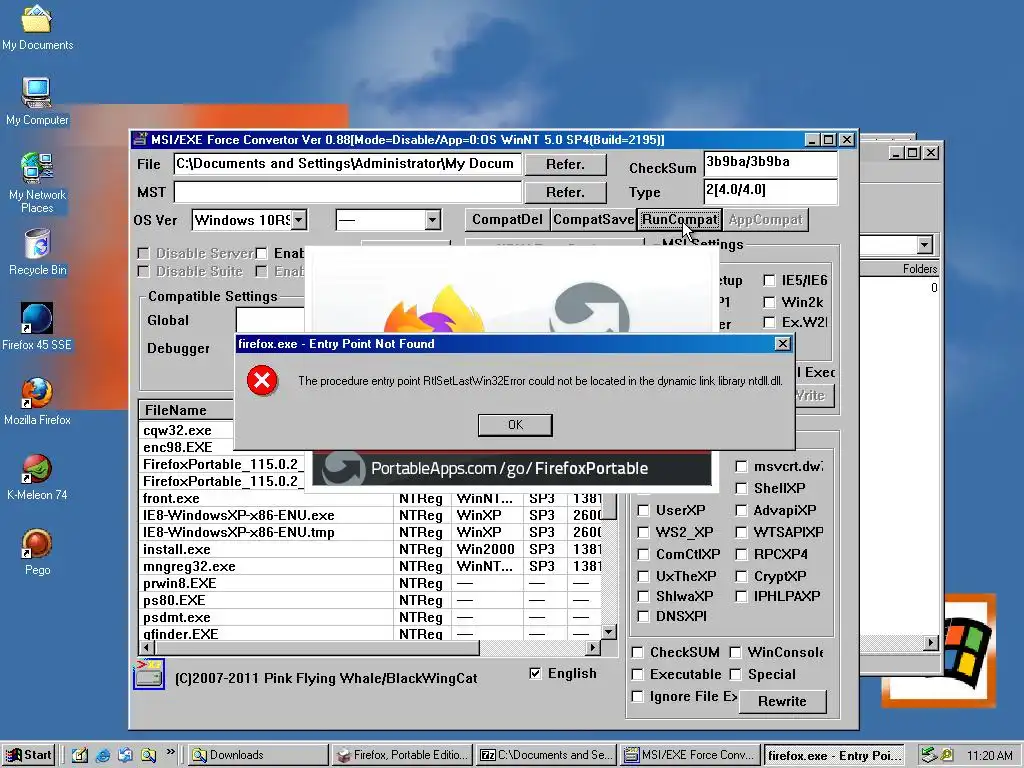Click the red error icon in dialog
1024x768 pixels.
(262, 380)
